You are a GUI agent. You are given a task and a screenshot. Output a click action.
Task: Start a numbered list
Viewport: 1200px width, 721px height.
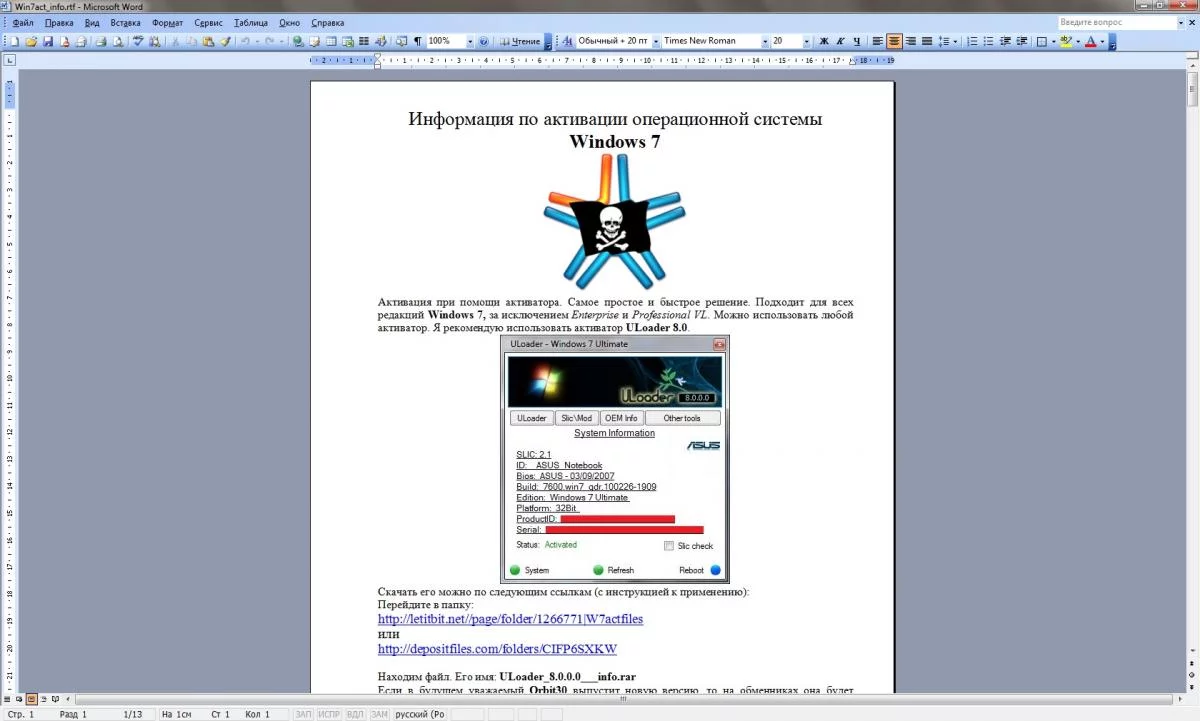972,41
